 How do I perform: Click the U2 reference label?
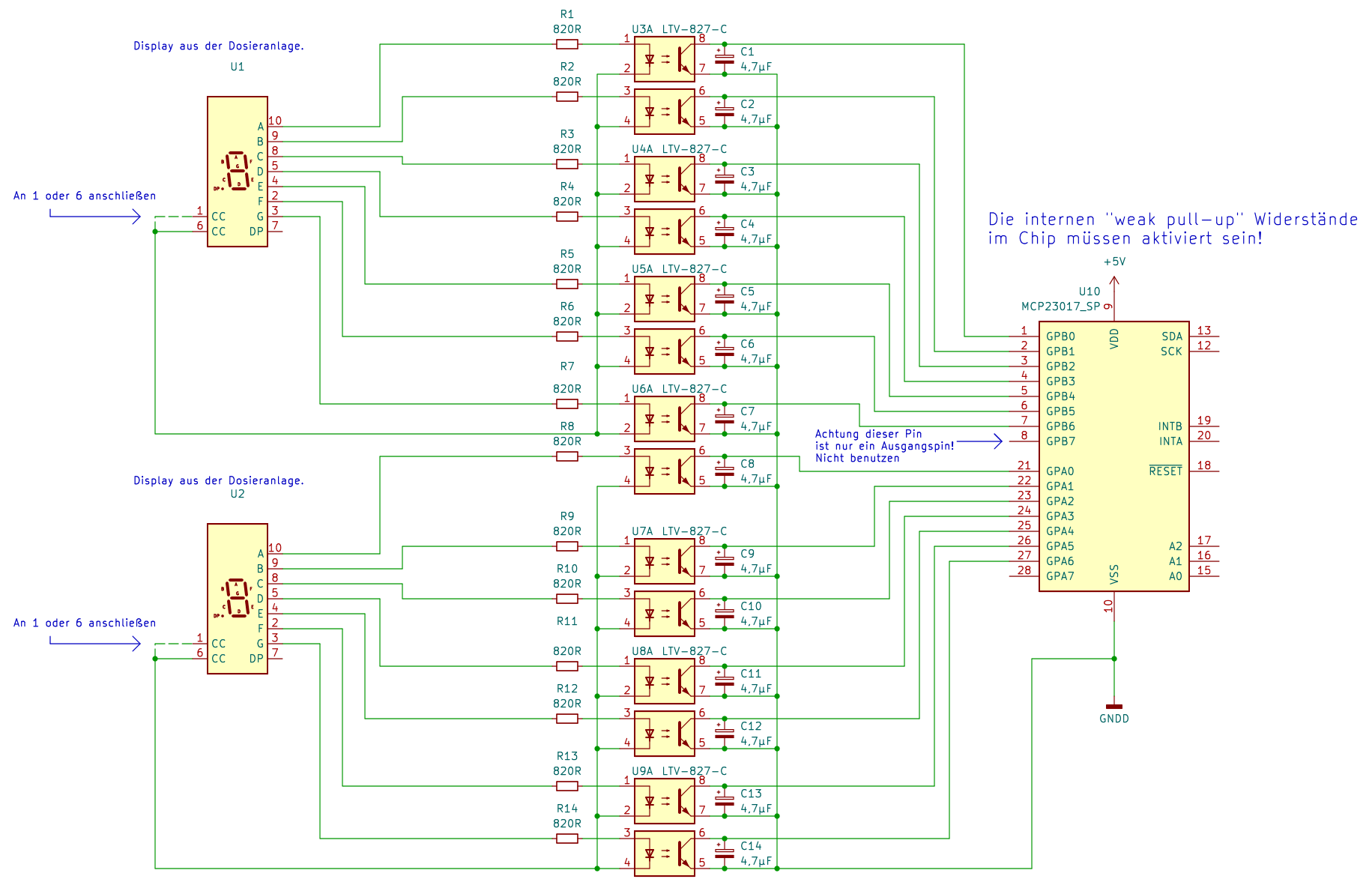tap(238, 494)
